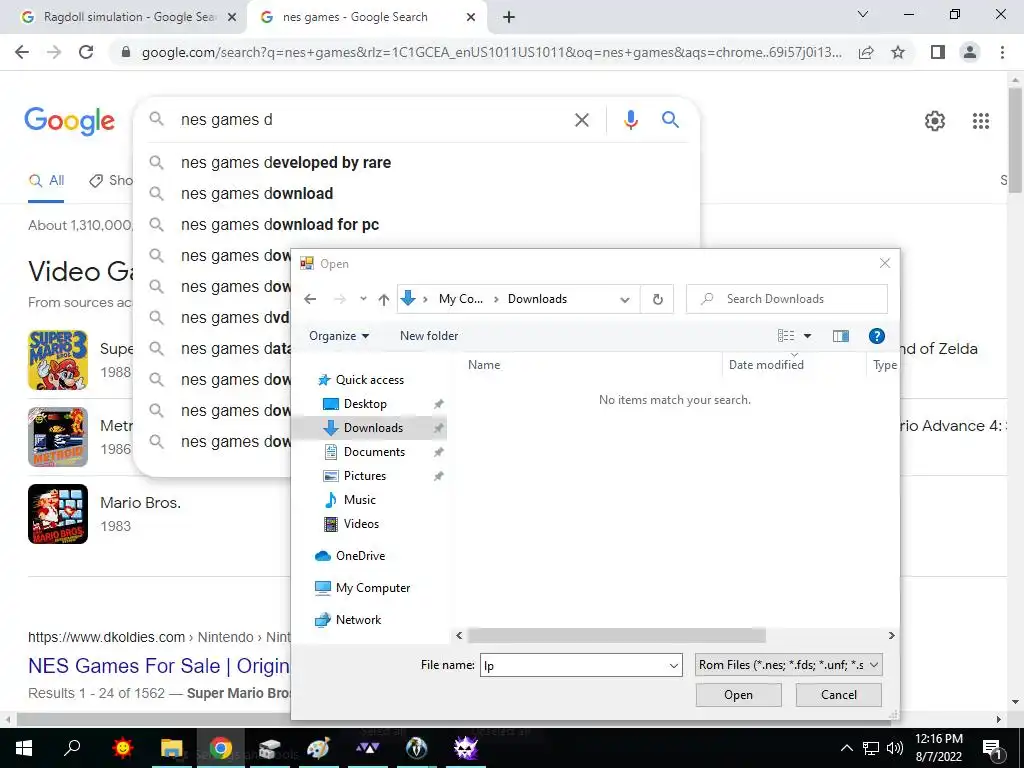This screenshot has height=768, width=1024.
Task: Open the Rom Files type filter dropdown
Action: pos(789,665)
